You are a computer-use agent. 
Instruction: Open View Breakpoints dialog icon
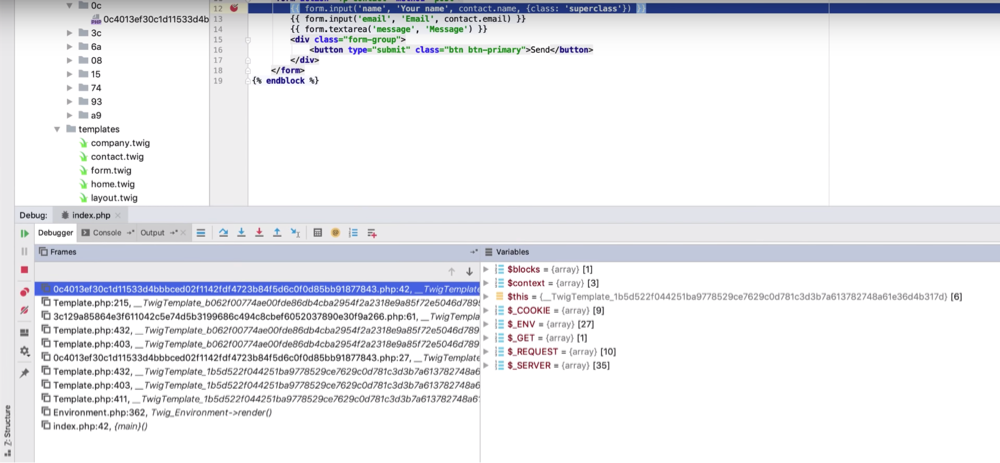[x=24, y=292]
